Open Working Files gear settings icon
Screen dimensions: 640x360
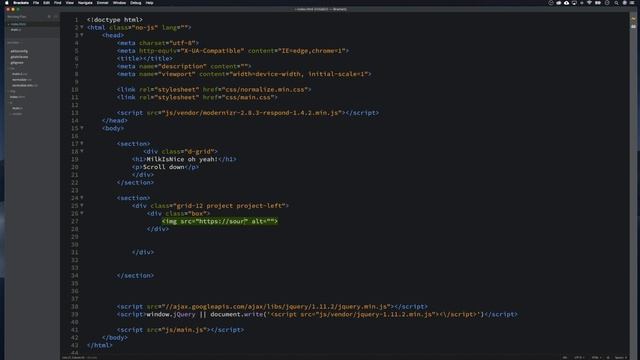point(49,17)
